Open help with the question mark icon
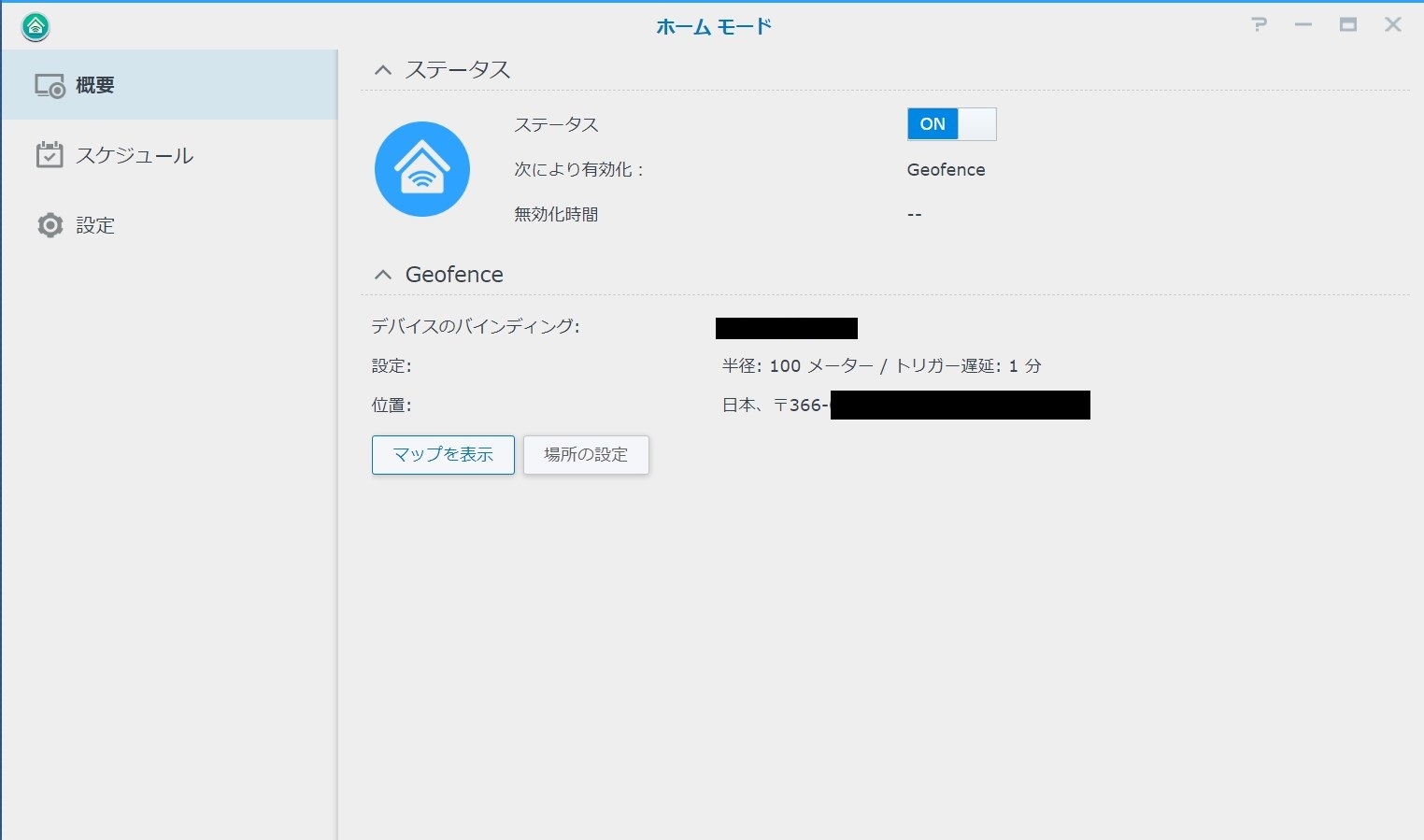 point(1259,25)
